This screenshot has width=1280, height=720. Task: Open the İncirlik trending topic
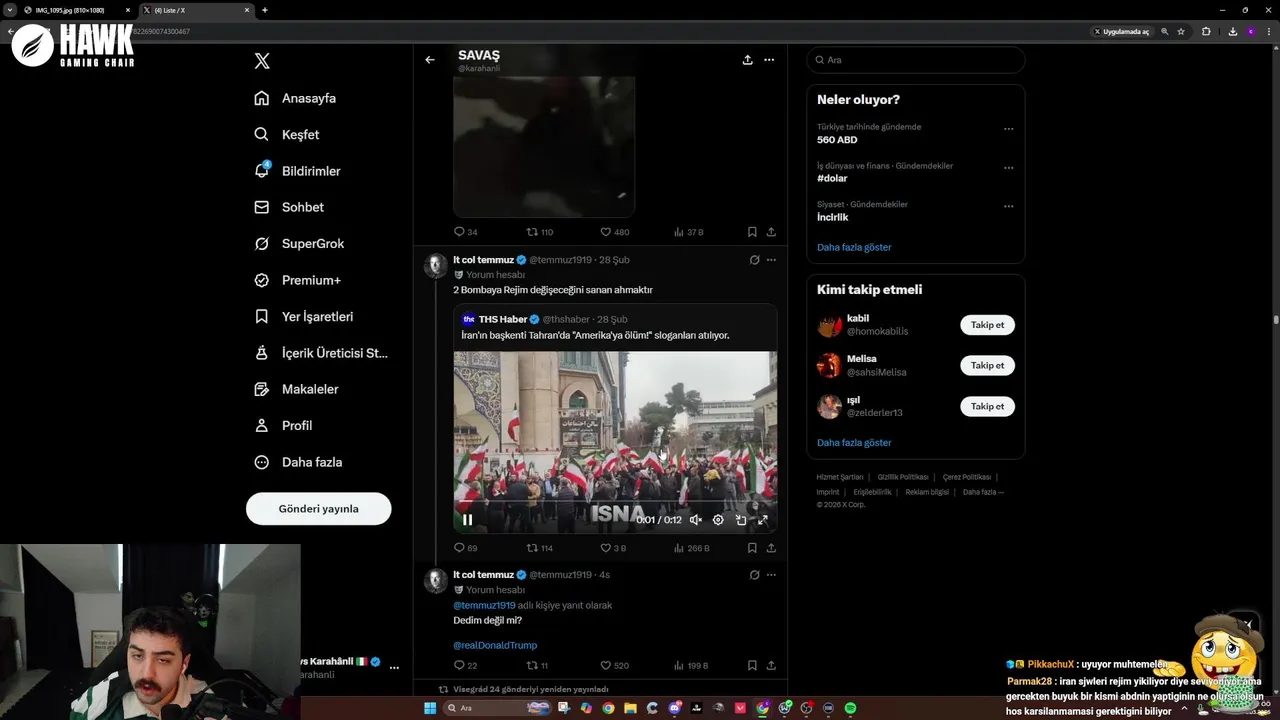[x=832, y=217]
